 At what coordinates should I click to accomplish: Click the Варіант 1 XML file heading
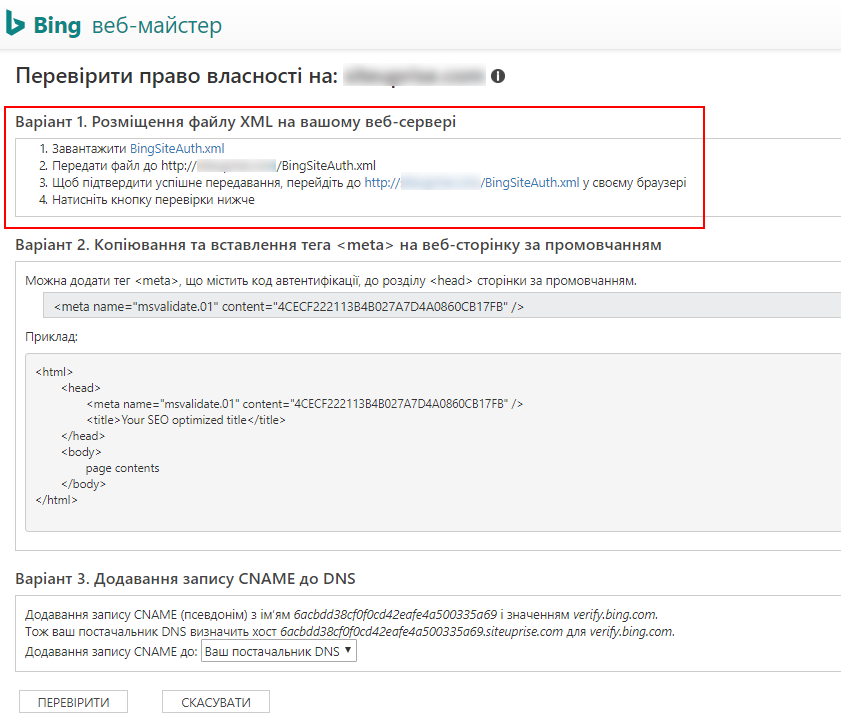[x=235, y=122]
